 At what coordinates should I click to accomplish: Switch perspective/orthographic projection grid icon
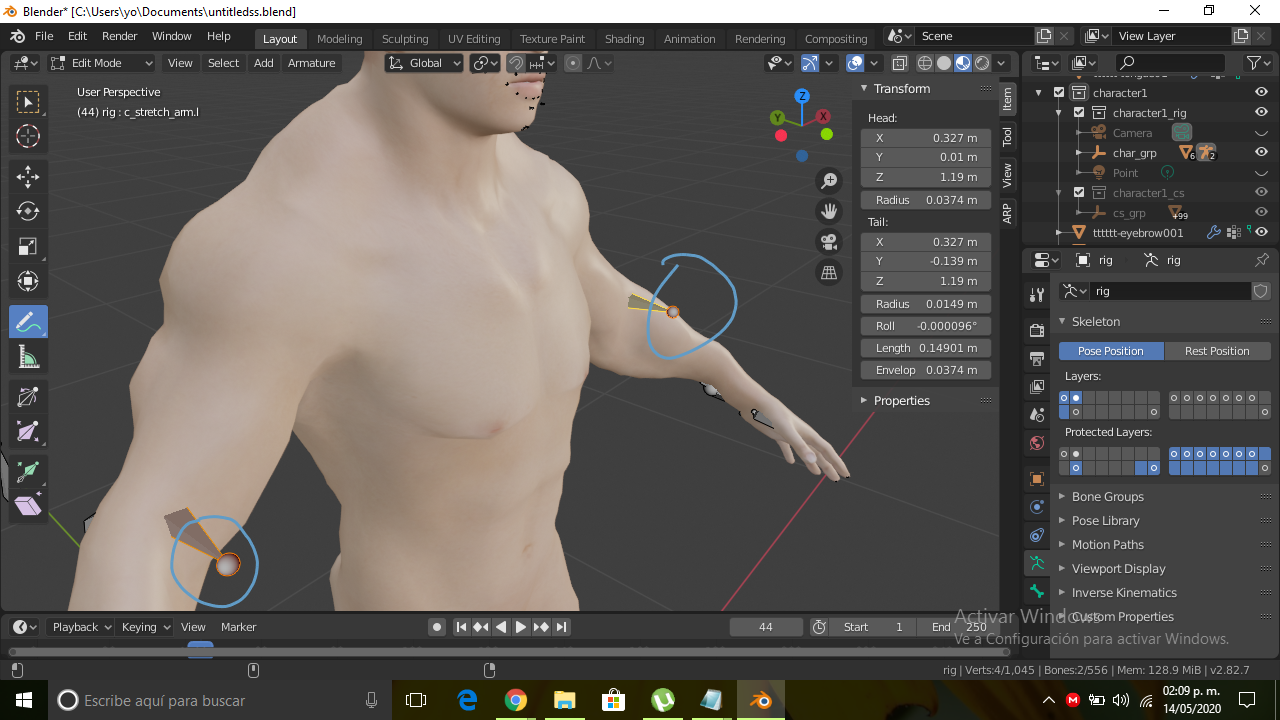[x=829, y=272]
